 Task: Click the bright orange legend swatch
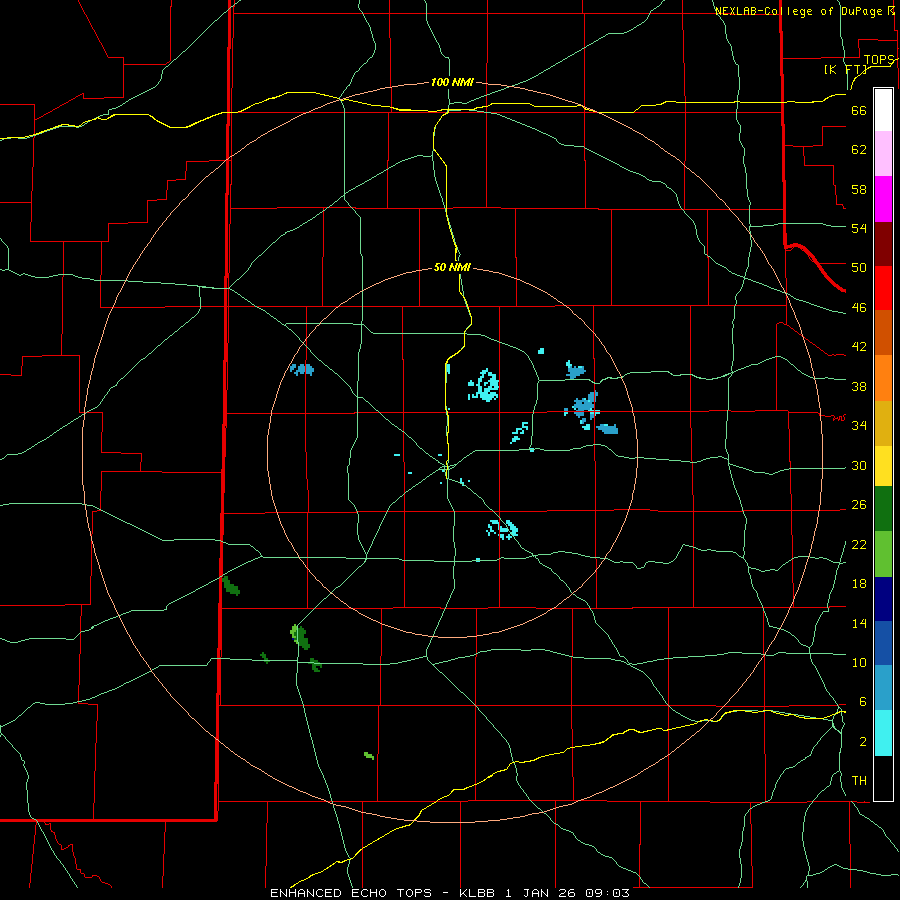(x=883, y=378)
